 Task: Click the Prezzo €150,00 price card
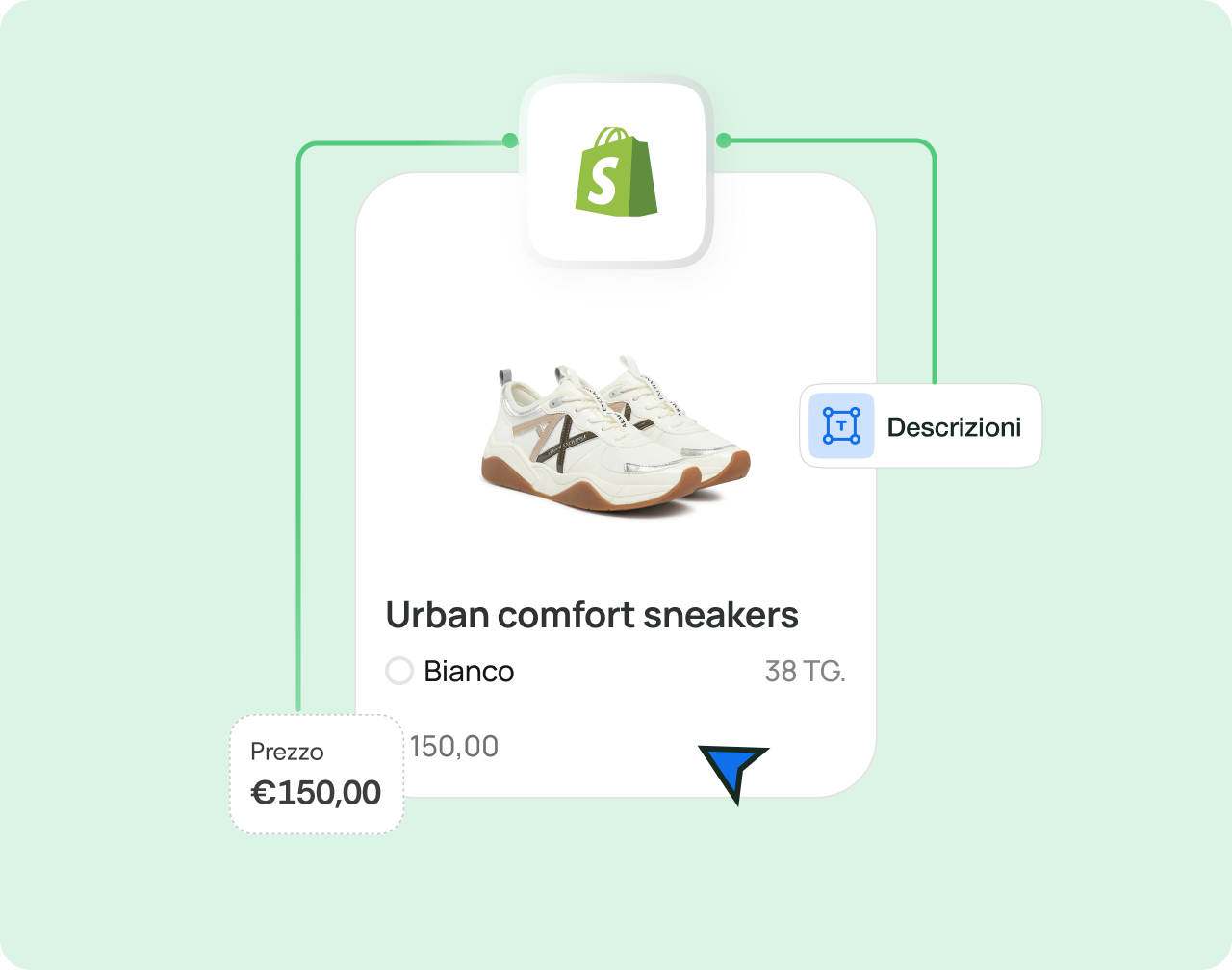317,775
